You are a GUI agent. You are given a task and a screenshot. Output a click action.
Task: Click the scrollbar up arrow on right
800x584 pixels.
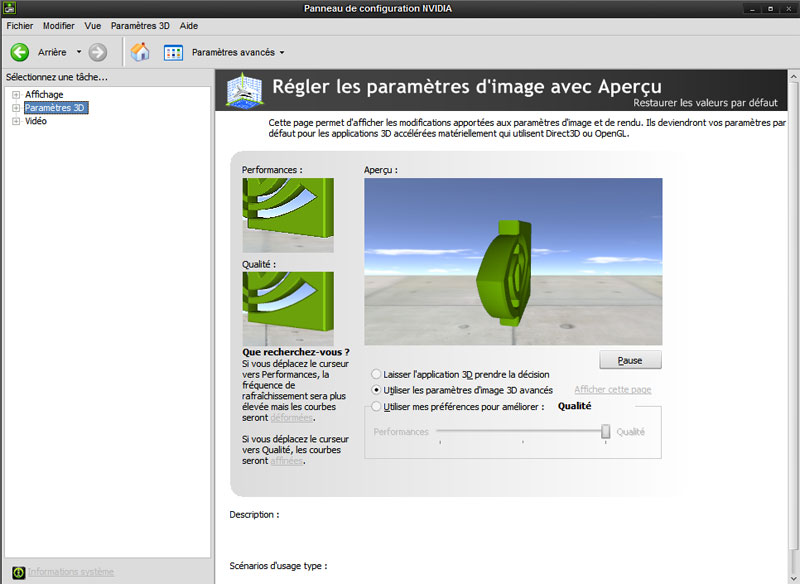[794, 77]
